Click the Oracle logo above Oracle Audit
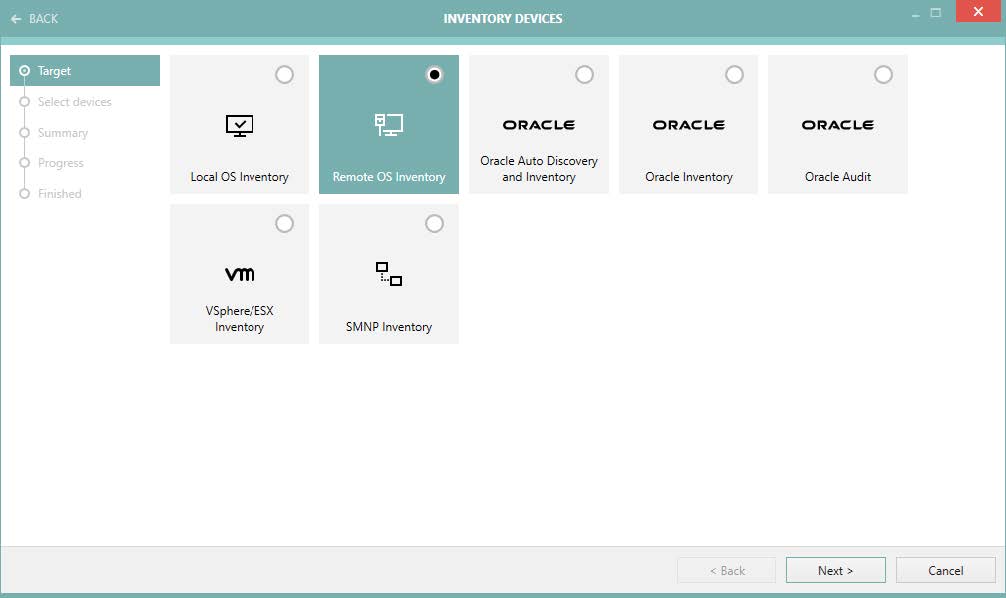The width and height of the screenshot is (1006, 598). click(x=837, y=125)
